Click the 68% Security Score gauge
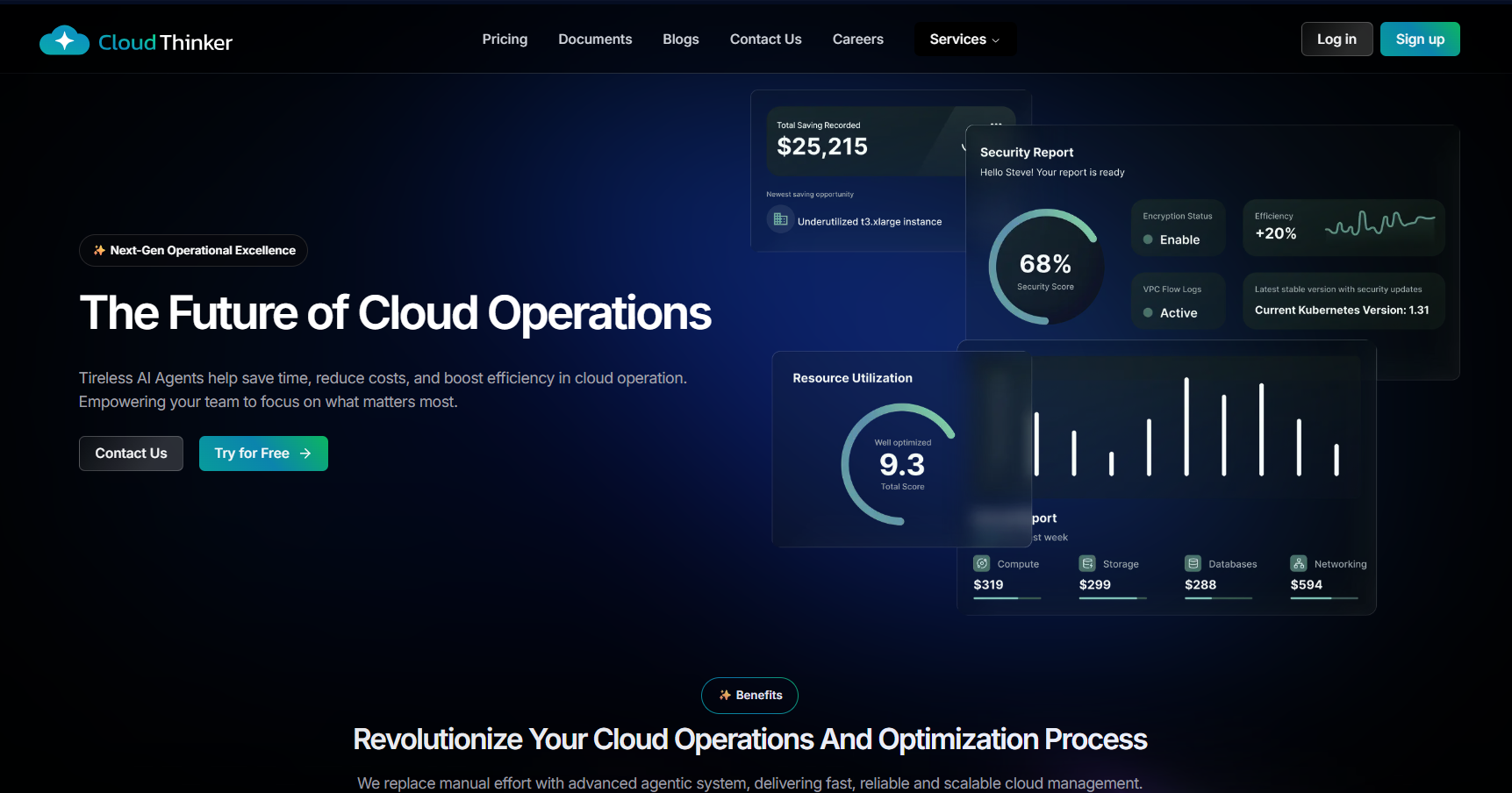Image resolution: width=1512 pixels, height=793 pixels. [1045, 267]
